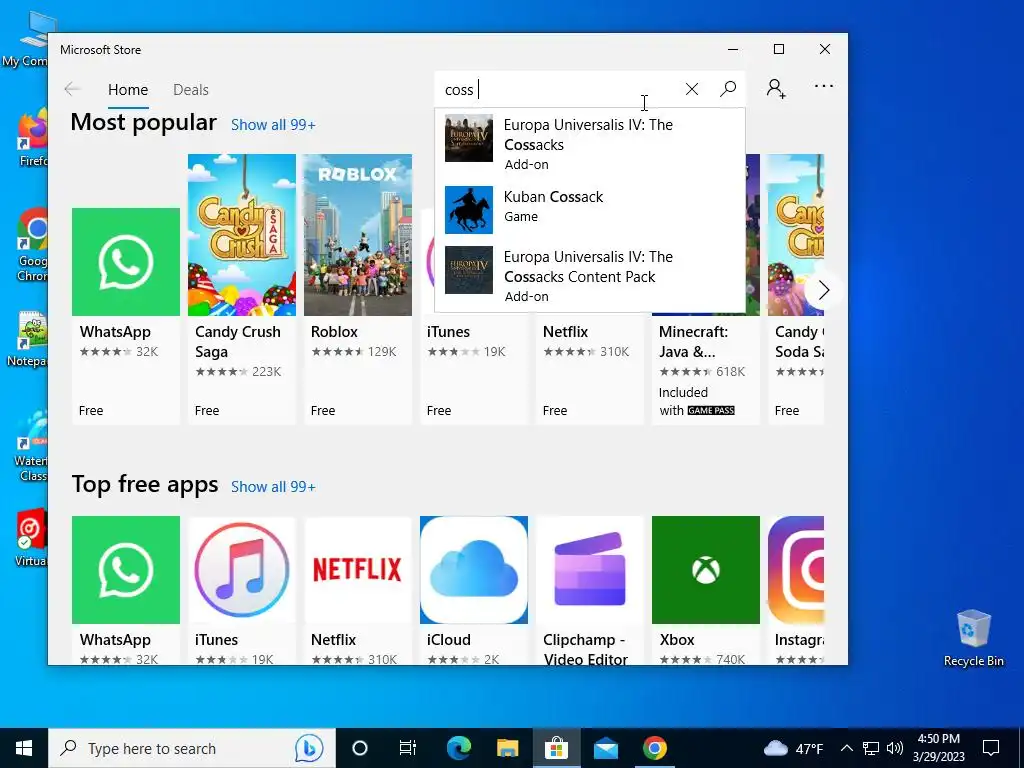The height and width of the screenshot is (768, 1024).
Task: Show all Most popular apps
Action: click(x=273, y=125)
